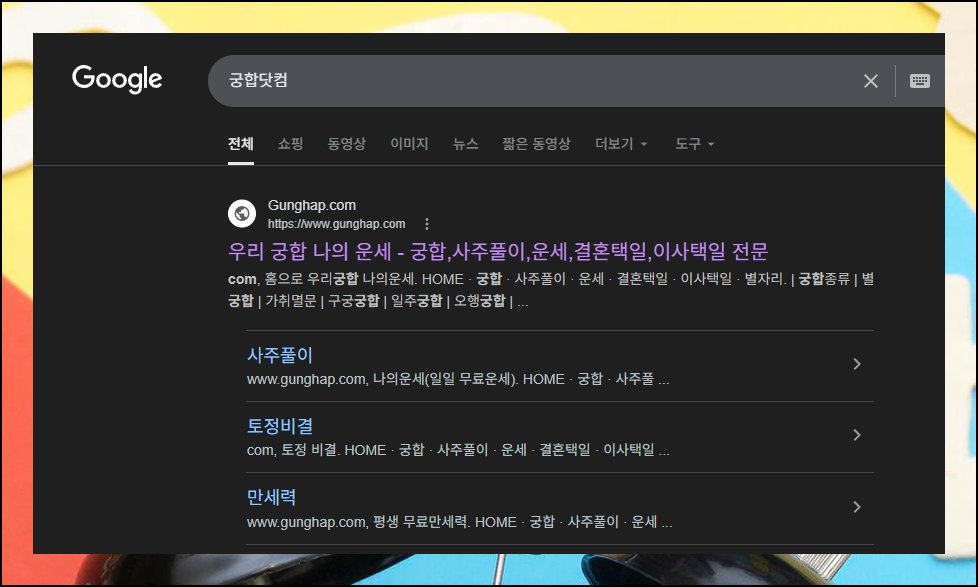Open the on-screen keyboard icon
The height and width of the screenshot is (587, 978).
(919, 80)
